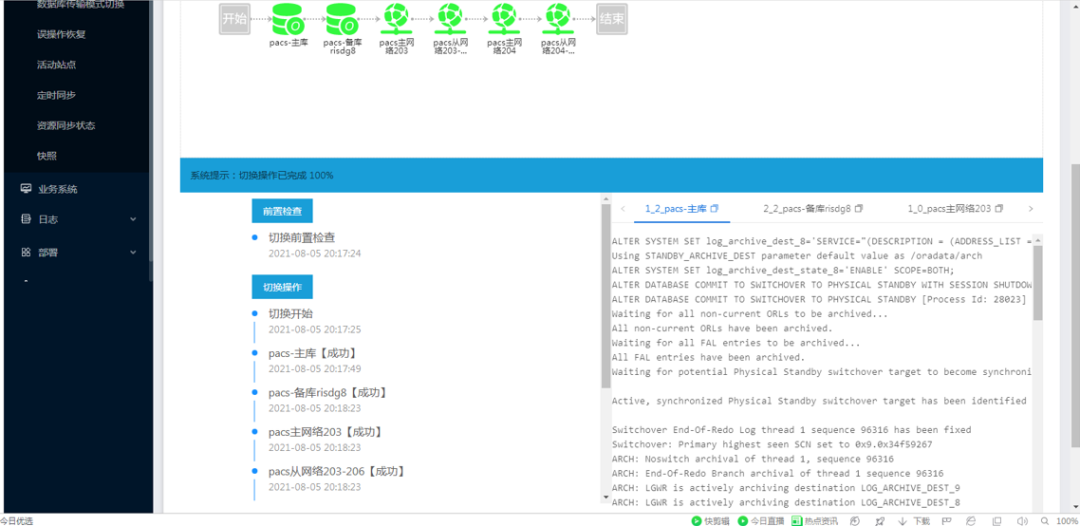
Task: Click the copy icon on 2_2_pacs-备库risdg8 tab
Action: [859, 209]
